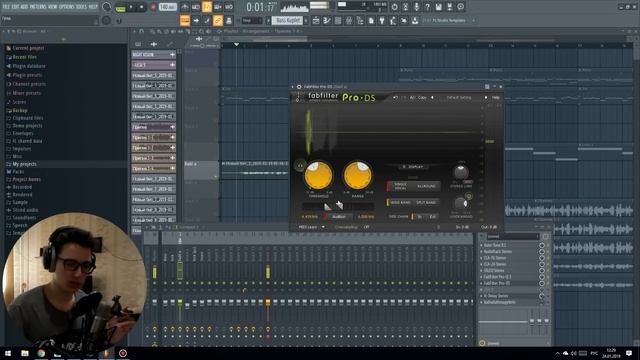Select Pro-DS side chain Ext option

pyautogui.click(x=432, y=217)
